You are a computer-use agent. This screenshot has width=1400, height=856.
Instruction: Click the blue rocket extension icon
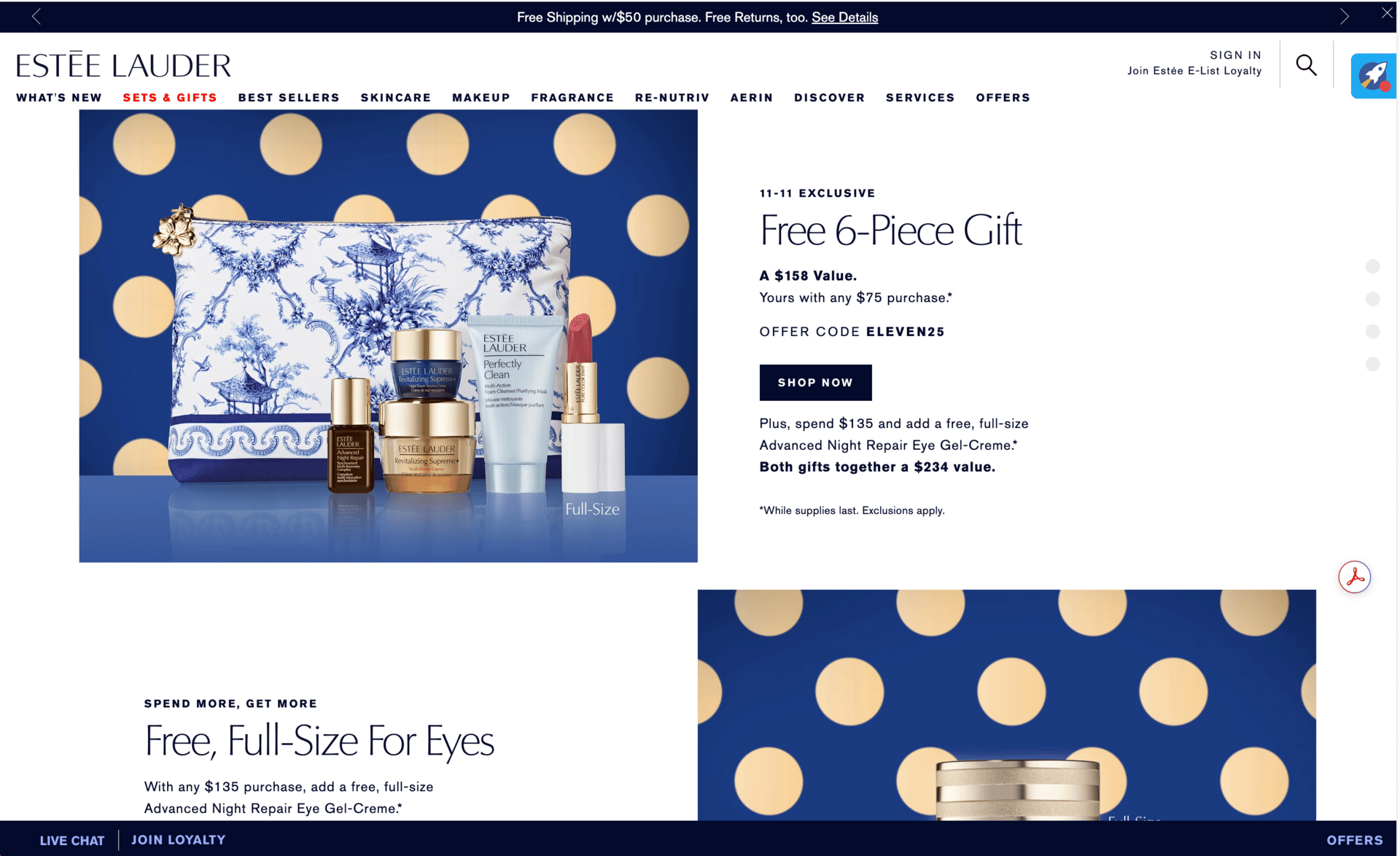(x=1373, y=76)
